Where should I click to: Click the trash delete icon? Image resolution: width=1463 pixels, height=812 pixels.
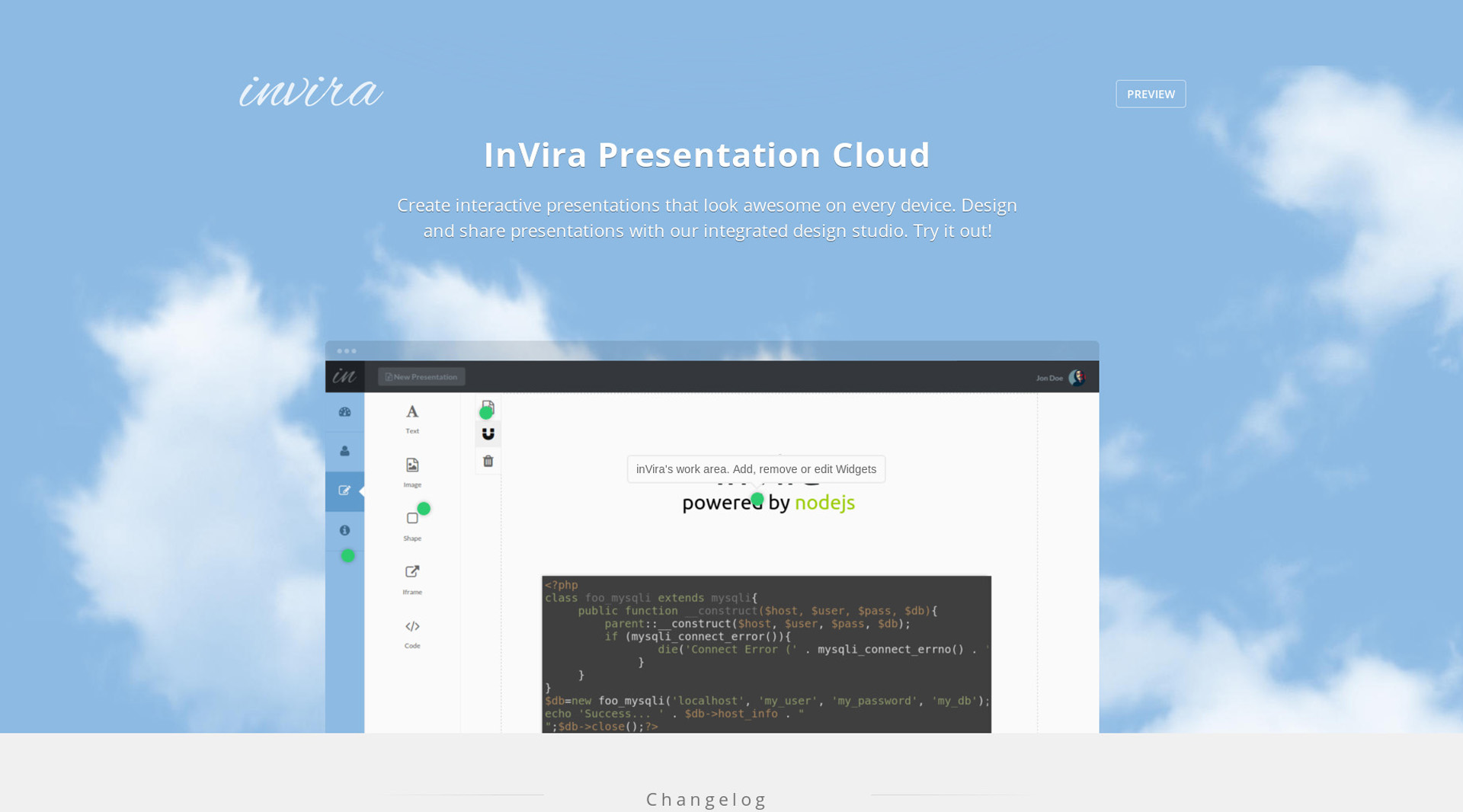click(488, 461)
